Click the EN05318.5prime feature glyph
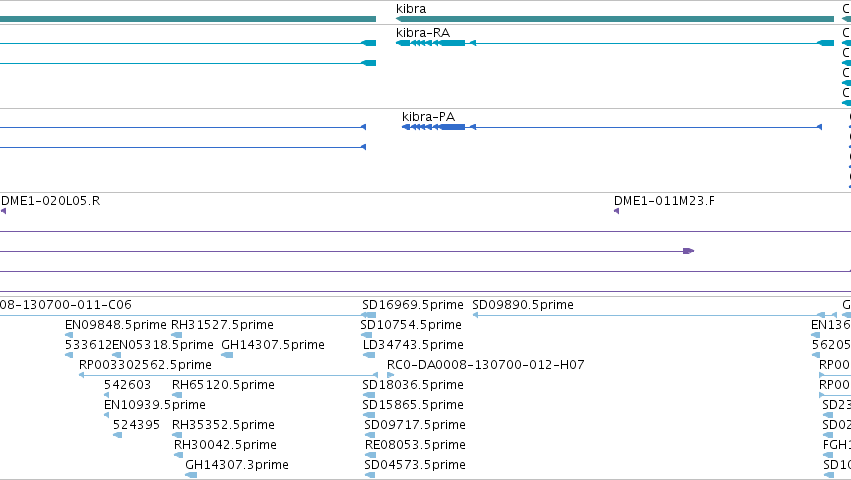Image resolution: width=851 pixels, height=480 pixels. 116,355
